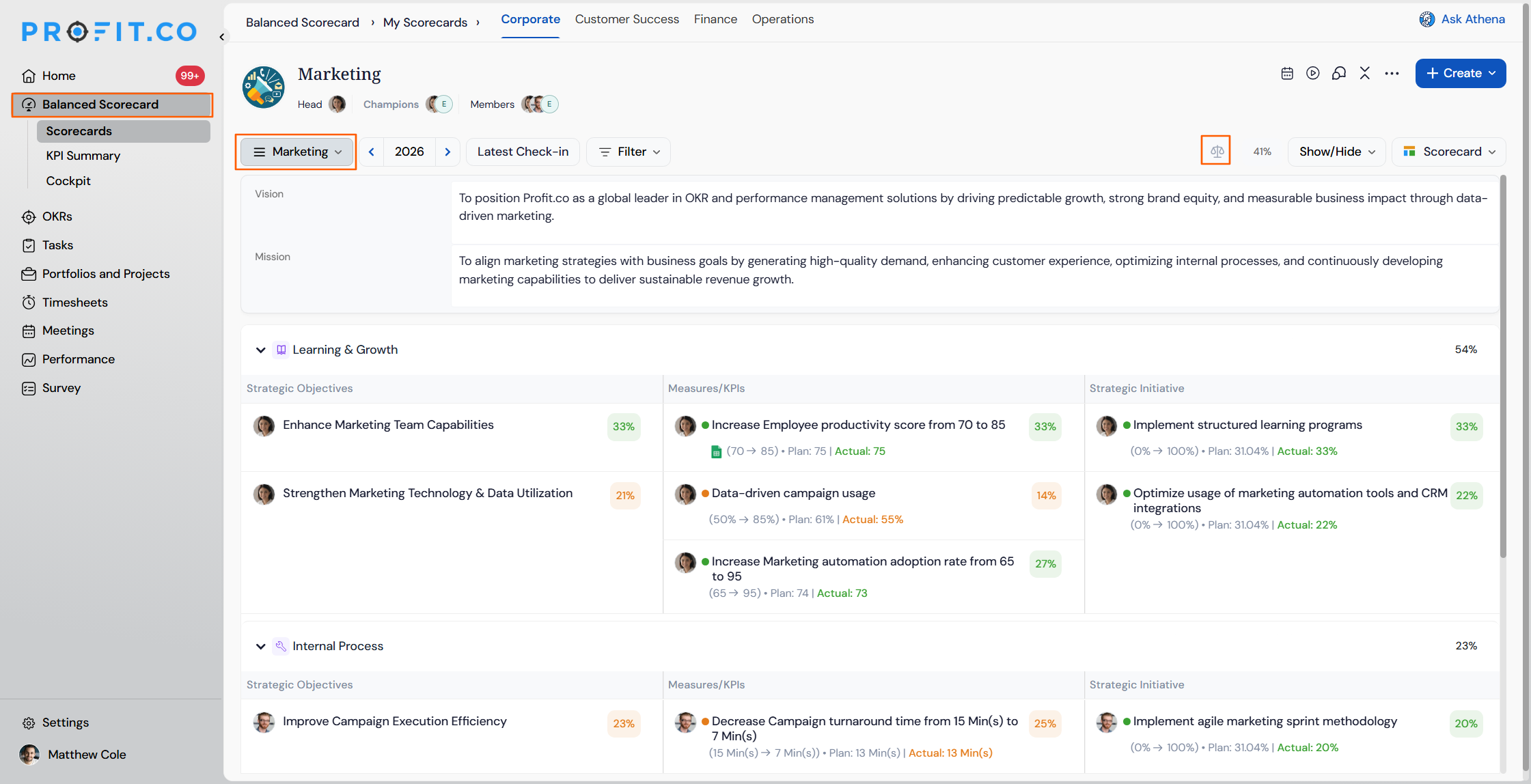Switch to the Finance tab
This screenshot has width=1531, height=784.
[715, 19]
